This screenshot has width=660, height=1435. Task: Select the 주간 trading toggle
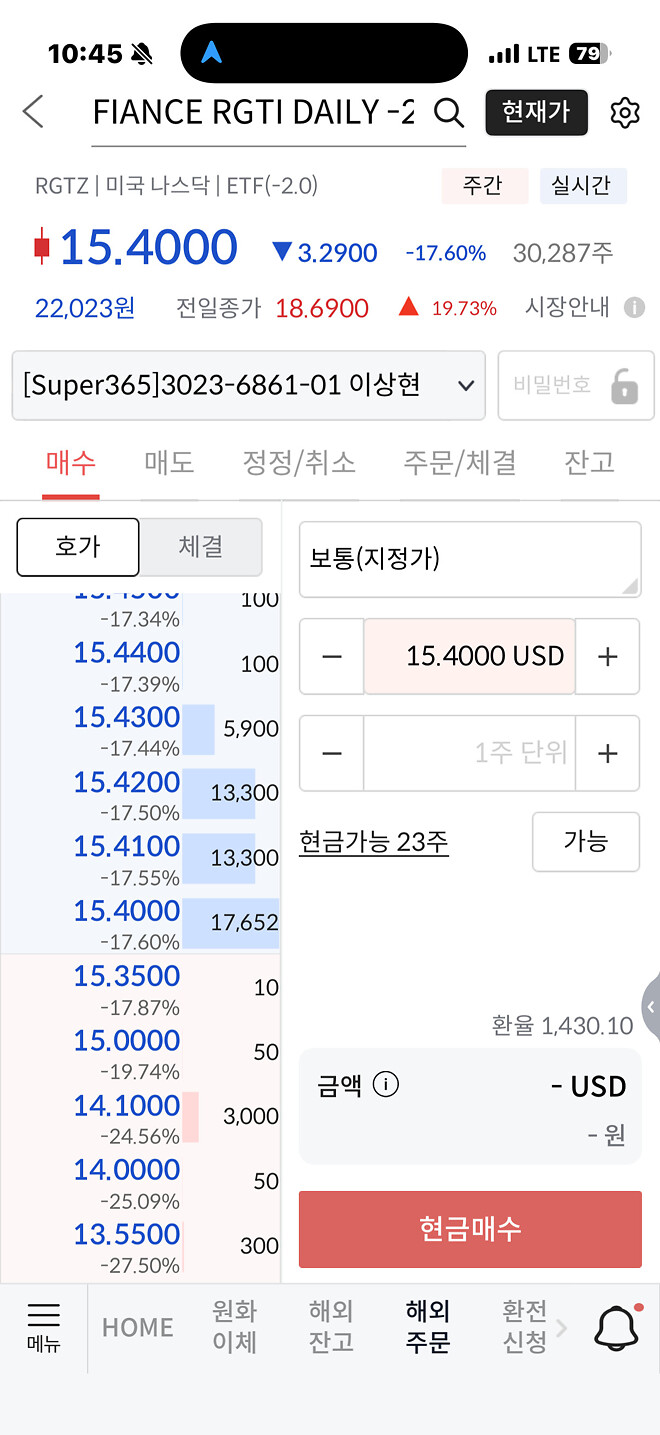(x=484, y=186)
